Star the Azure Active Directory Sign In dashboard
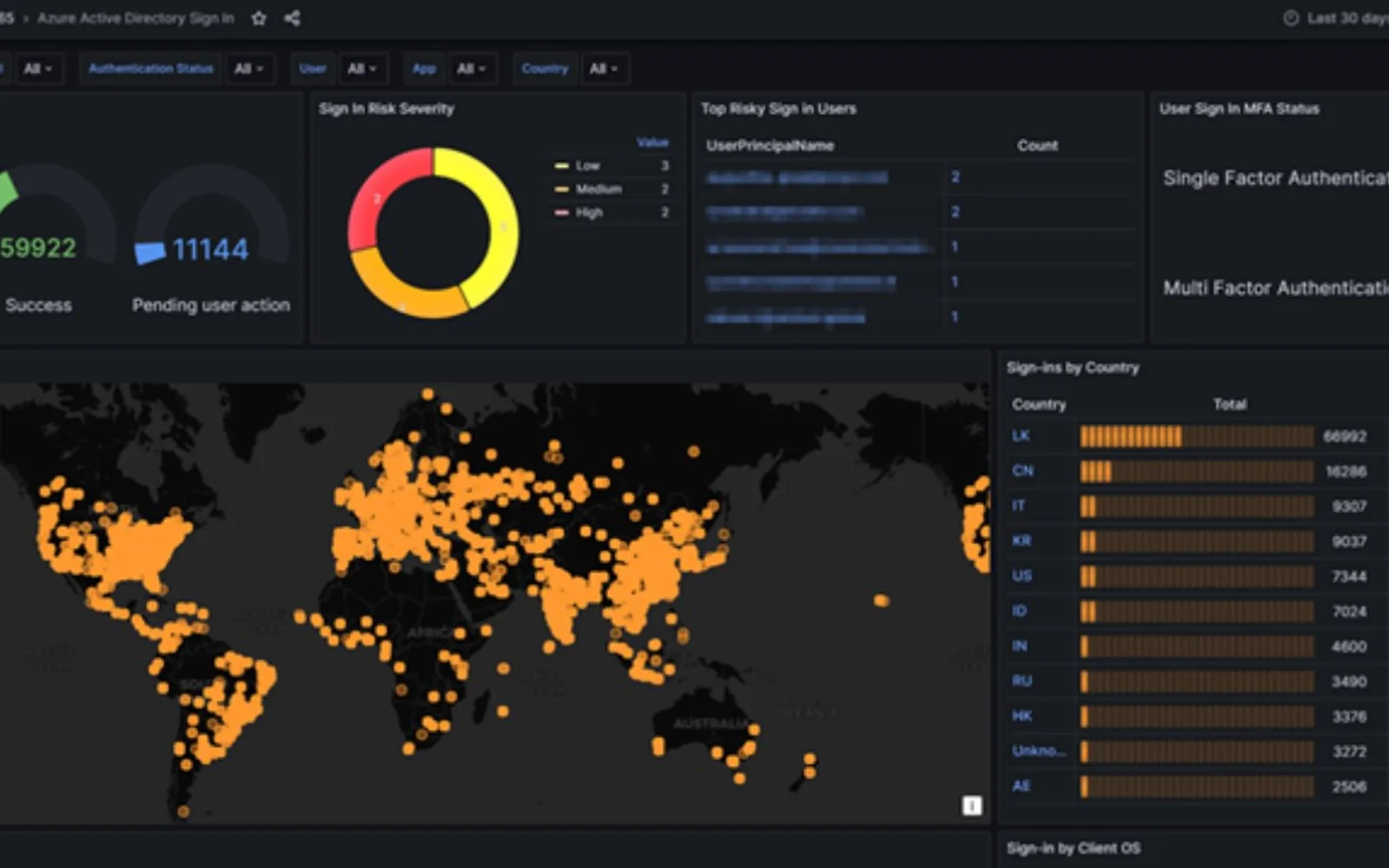Viewport: 1389px width, 868px height. [259, 18]
